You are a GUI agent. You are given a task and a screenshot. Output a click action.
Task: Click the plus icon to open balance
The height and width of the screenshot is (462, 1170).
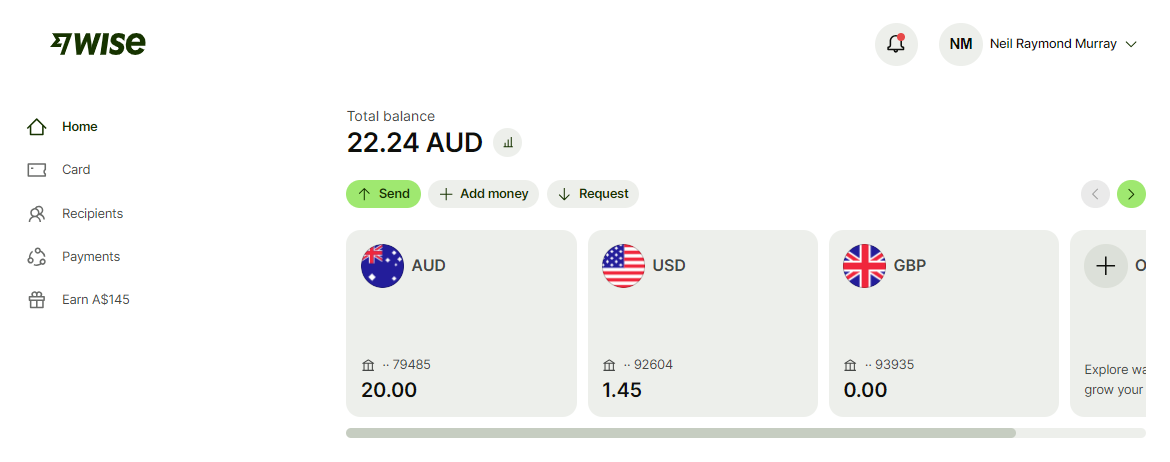tap(1105, 266)
